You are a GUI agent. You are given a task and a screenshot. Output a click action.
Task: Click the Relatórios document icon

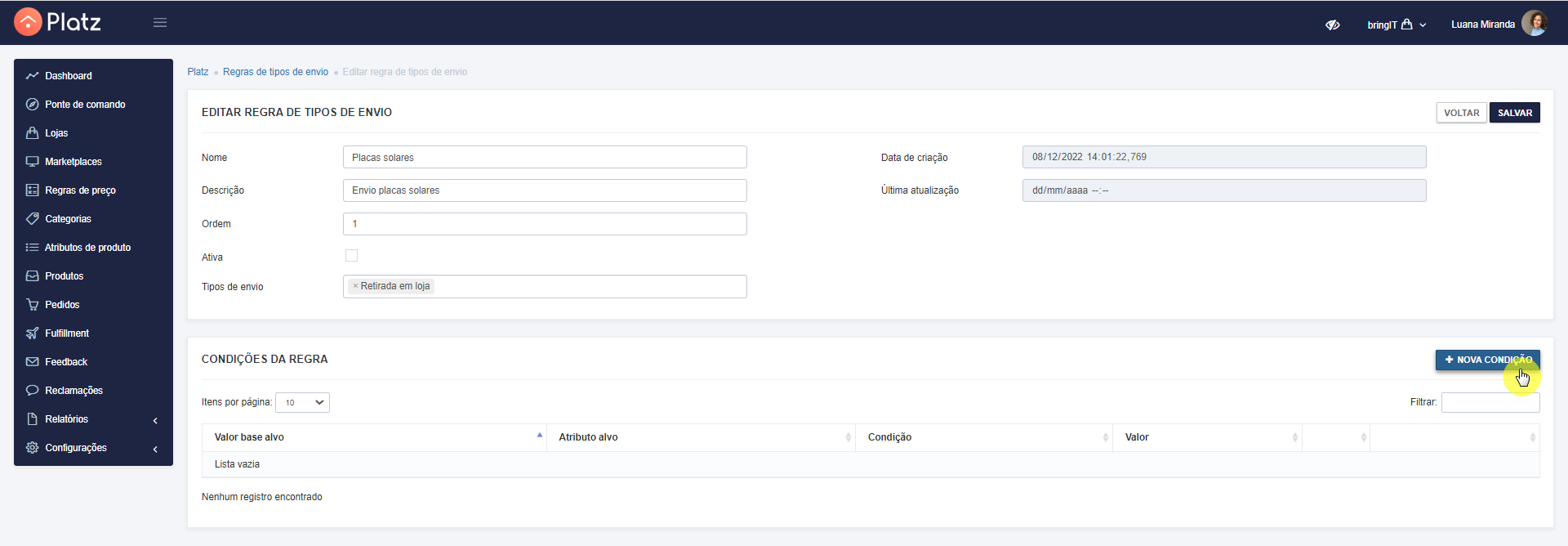pos(33,419)
